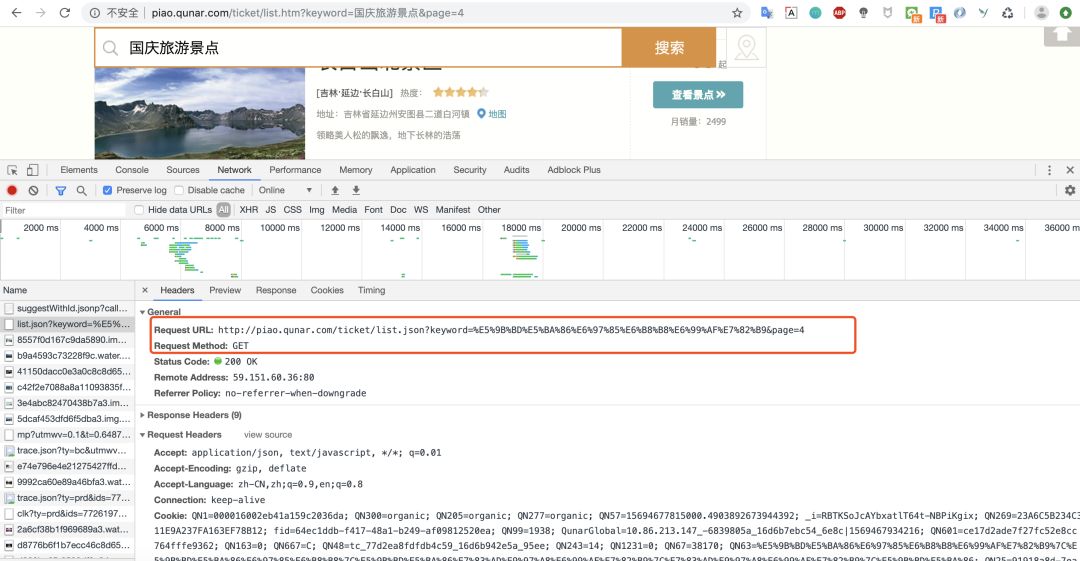Open the Google Translate extension icon
The height and width of the screenshot is (561, 1080).
pyautogui.click(x=767, y=12)
